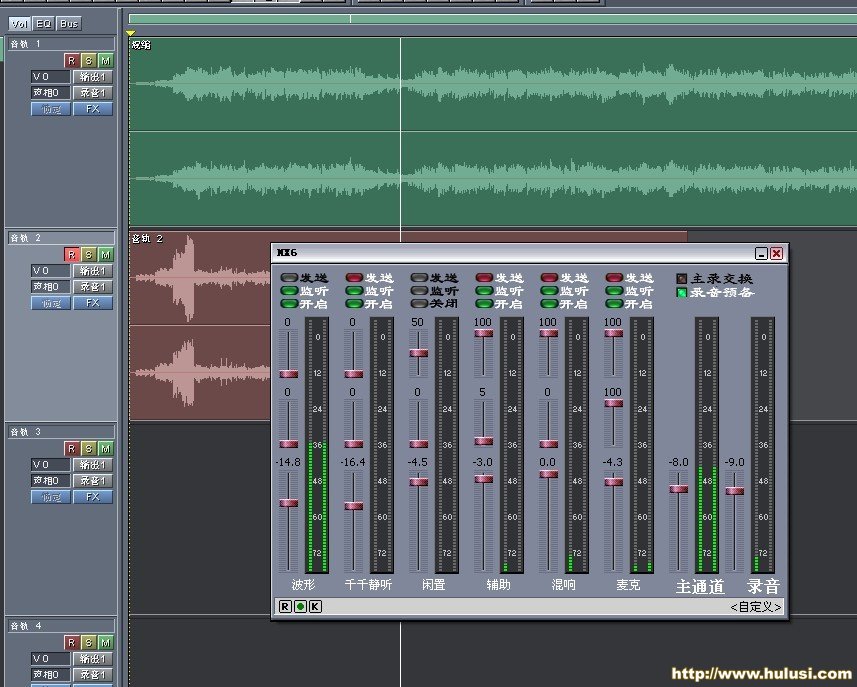Mute (M) track 音轨 2
857x687 pixels.
coord(105,255)
